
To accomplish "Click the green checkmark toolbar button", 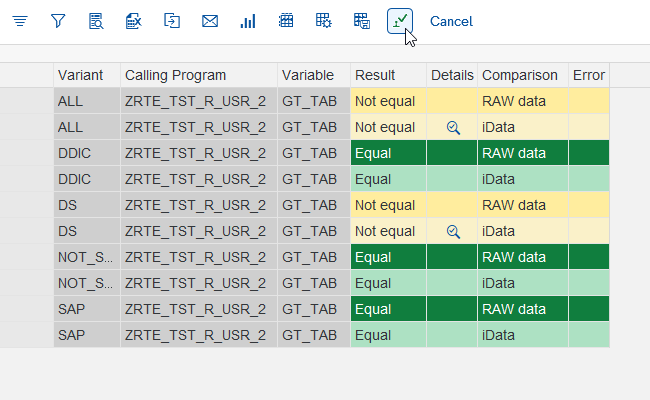I will [400, 21].
